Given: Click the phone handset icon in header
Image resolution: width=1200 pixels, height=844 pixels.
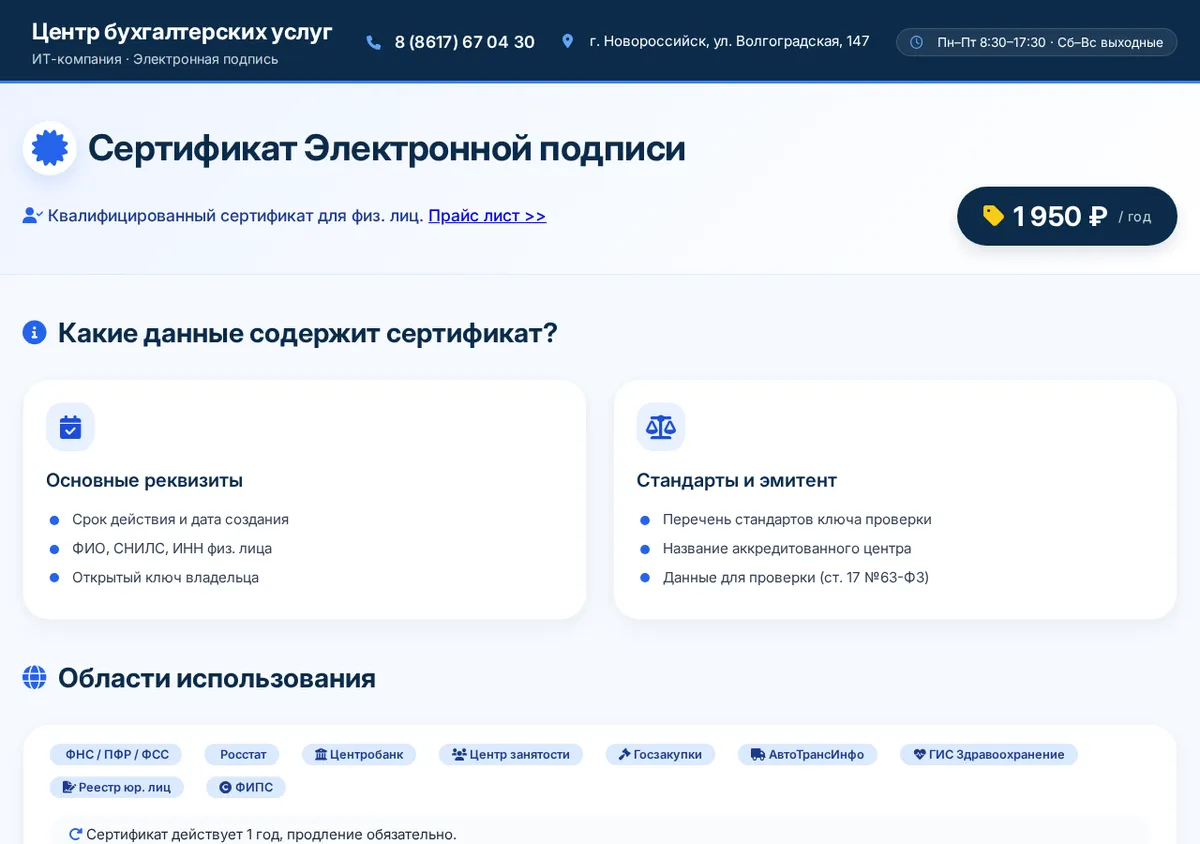Looking at the screenshot, I should click(374, 42).
